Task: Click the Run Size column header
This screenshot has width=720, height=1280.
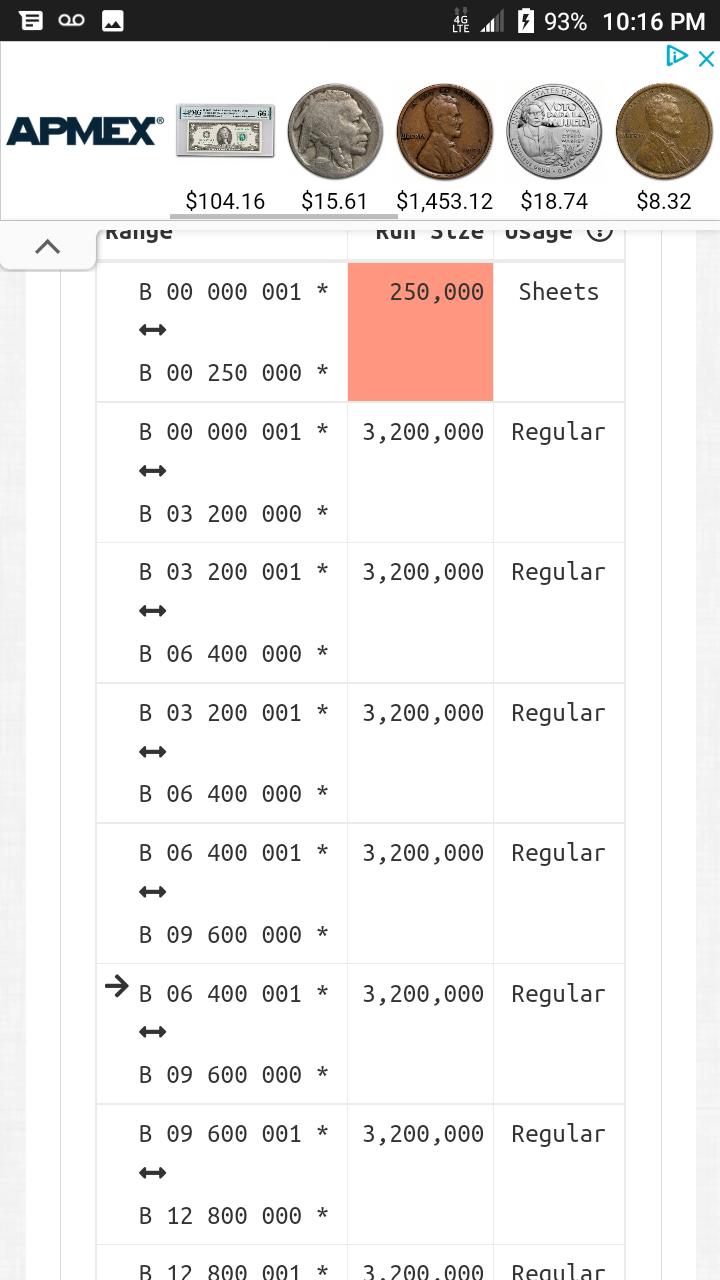Action: point(429,232)
